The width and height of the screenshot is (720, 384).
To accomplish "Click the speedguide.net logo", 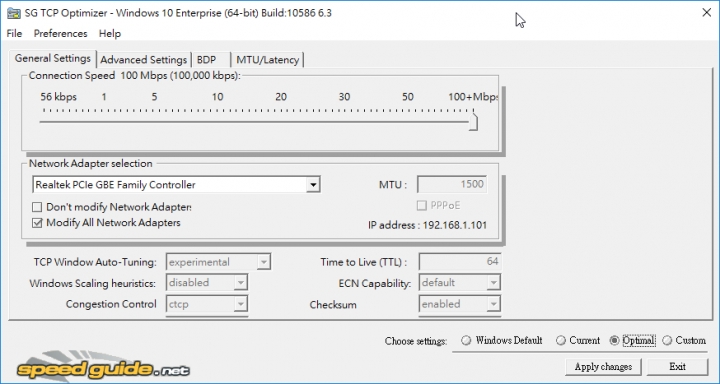I will pyautogui.click(x=103, y=366).
